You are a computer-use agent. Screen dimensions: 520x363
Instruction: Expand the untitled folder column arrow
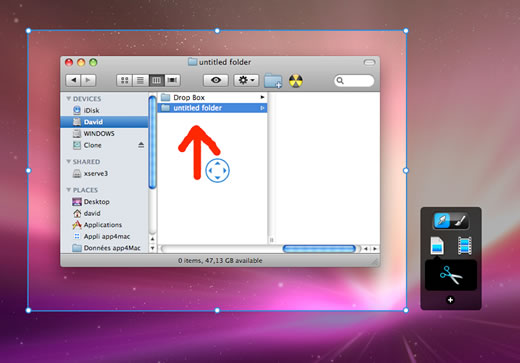point(262,108)
